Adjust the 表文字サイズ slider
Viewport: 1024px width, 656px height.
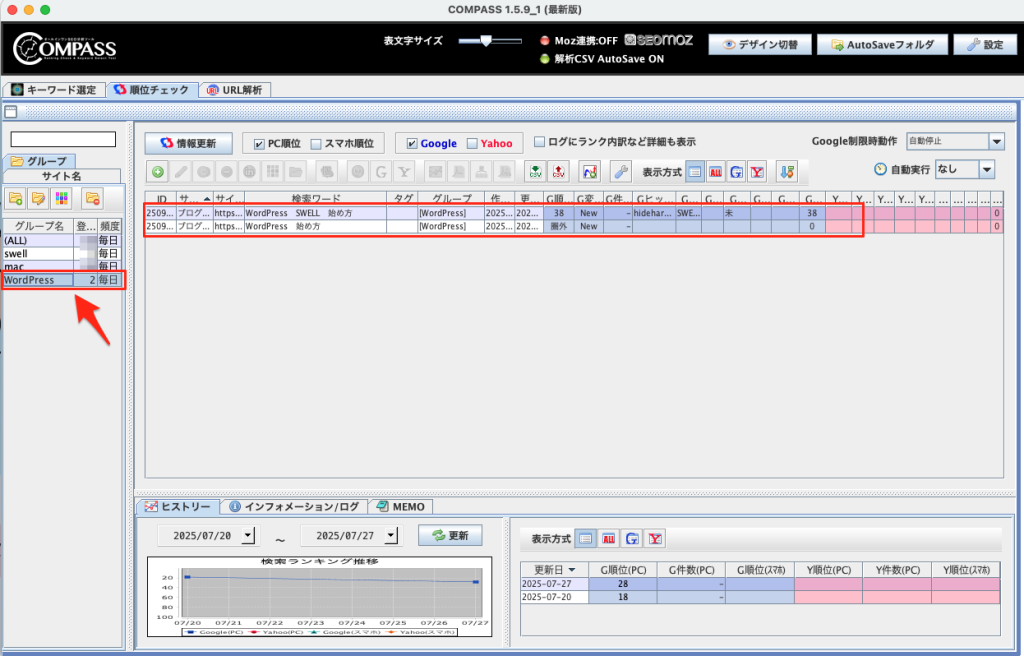pyautogui.click(x=486, y=41)
